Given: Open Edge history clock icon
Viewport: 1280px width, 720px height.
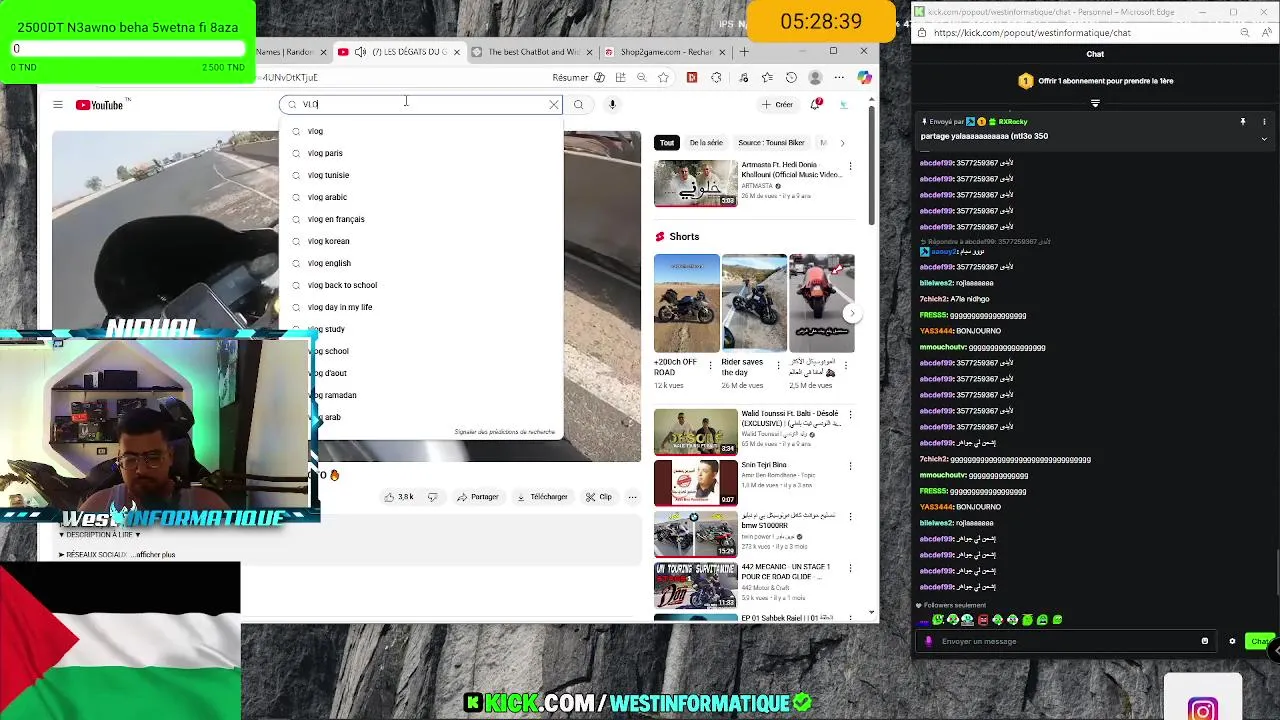Looking at the screenshot, I should 791,77.
